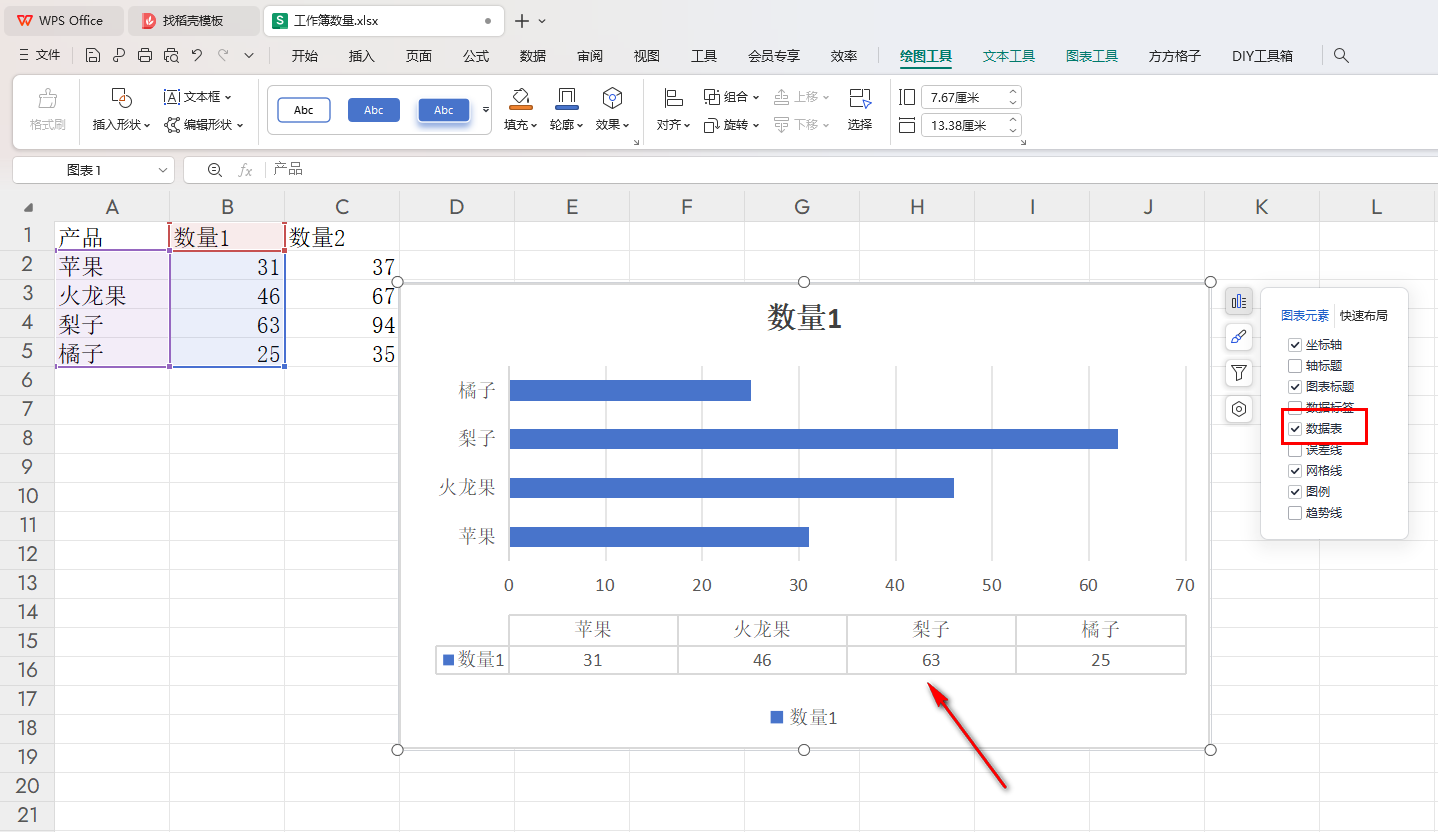Open chart settings hexagon side button
The height and width of the screenshot is (832, 1438).
pos(1239,409)
